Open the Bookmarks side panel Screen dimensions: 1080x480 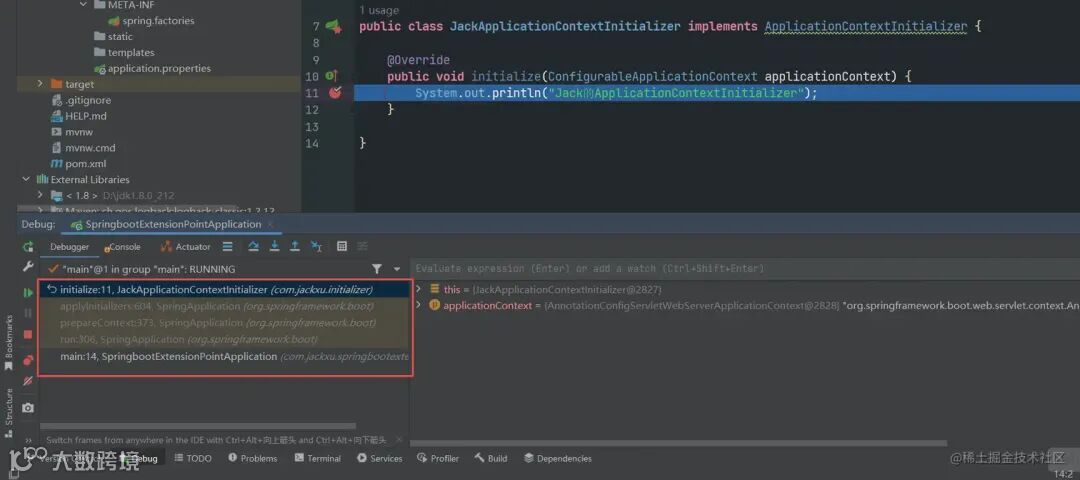point(9,342)
